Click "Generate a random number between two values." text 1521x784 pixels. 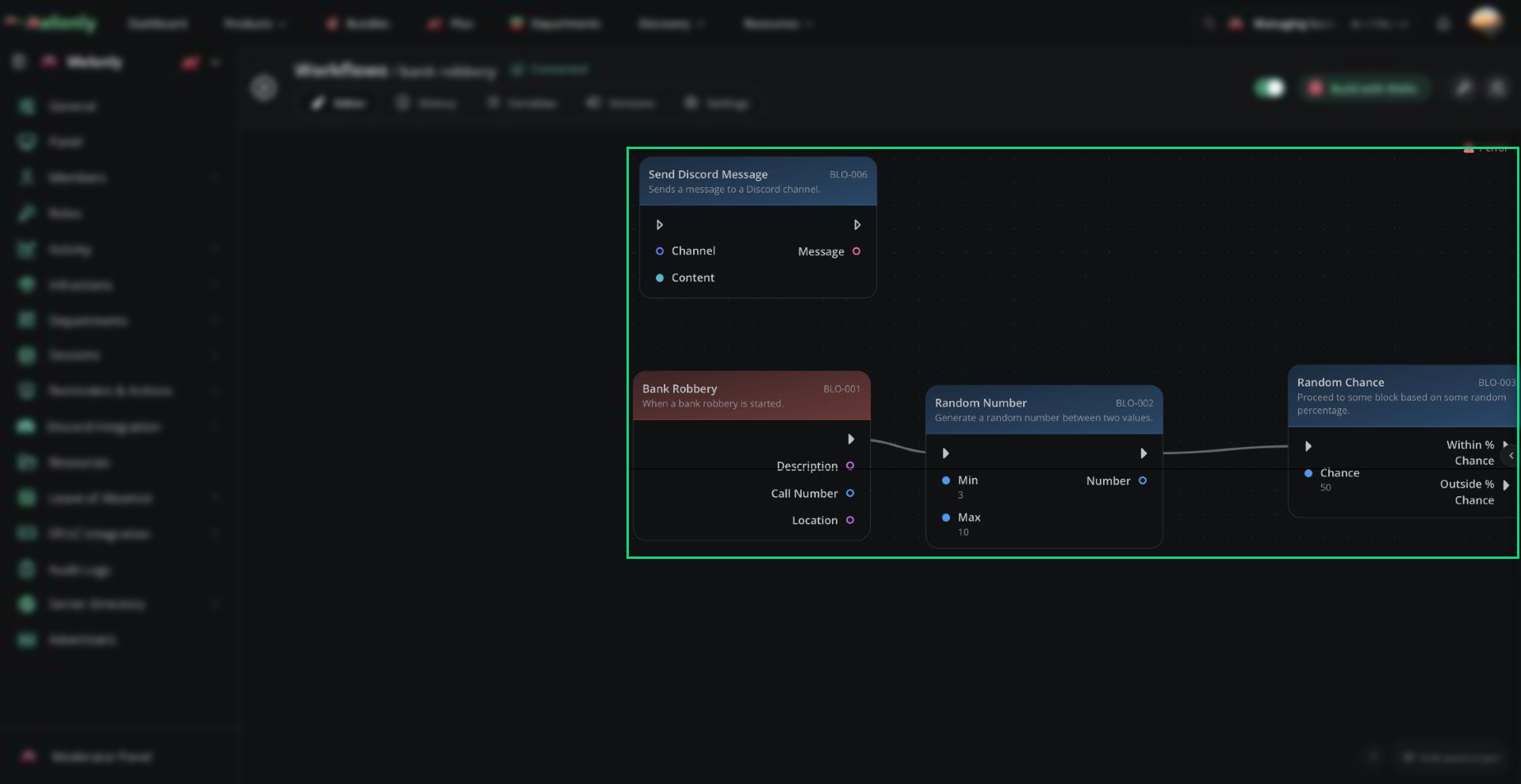click(1044, 419)
